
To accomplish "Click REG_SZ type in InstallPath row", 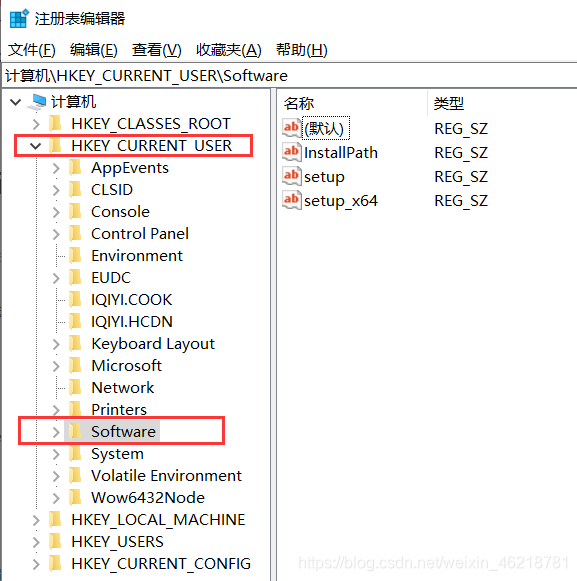I will 461,152.
